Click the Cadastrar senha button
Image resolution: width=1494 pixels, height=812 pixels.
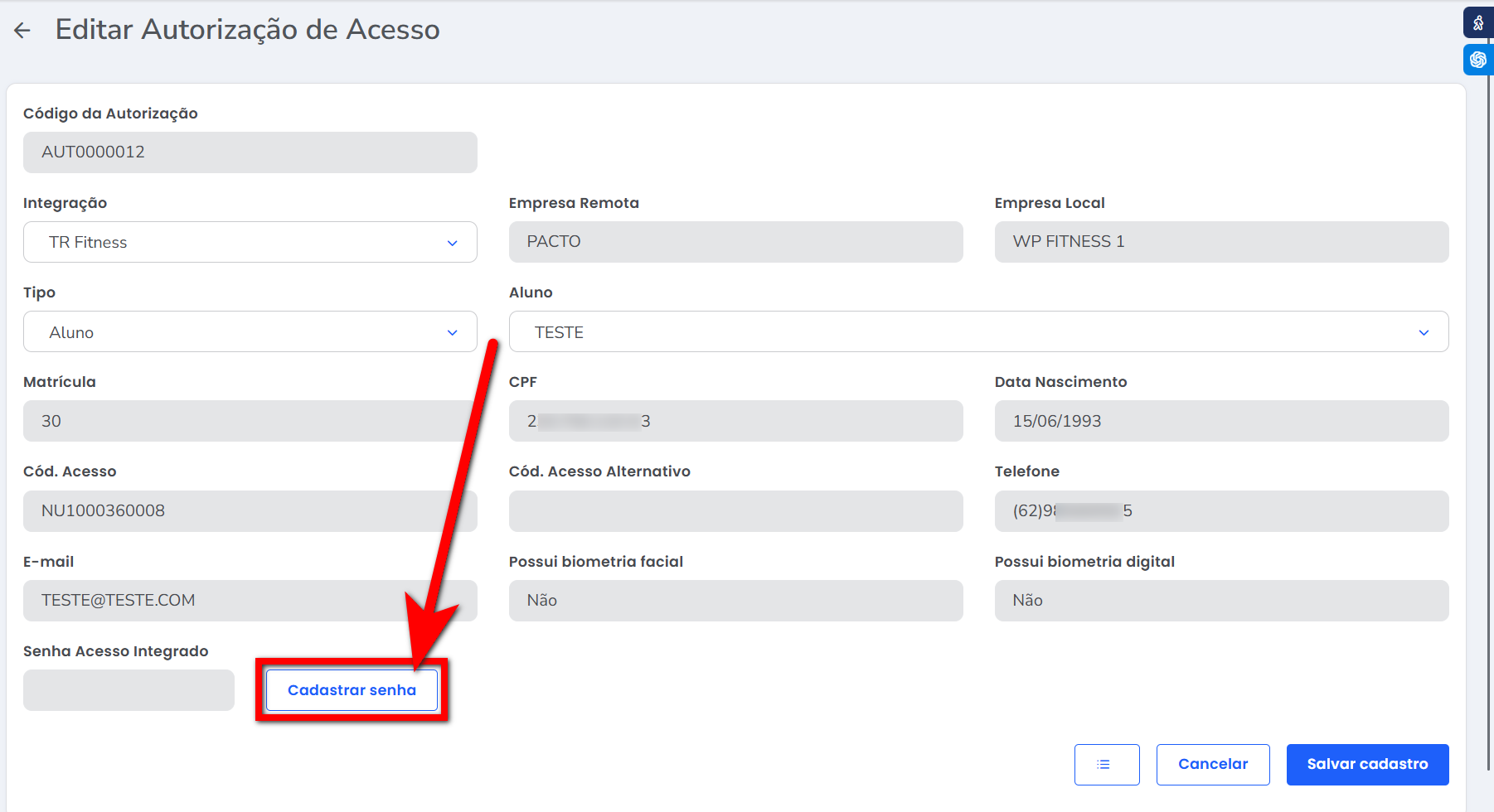click(x=352, y=690)
